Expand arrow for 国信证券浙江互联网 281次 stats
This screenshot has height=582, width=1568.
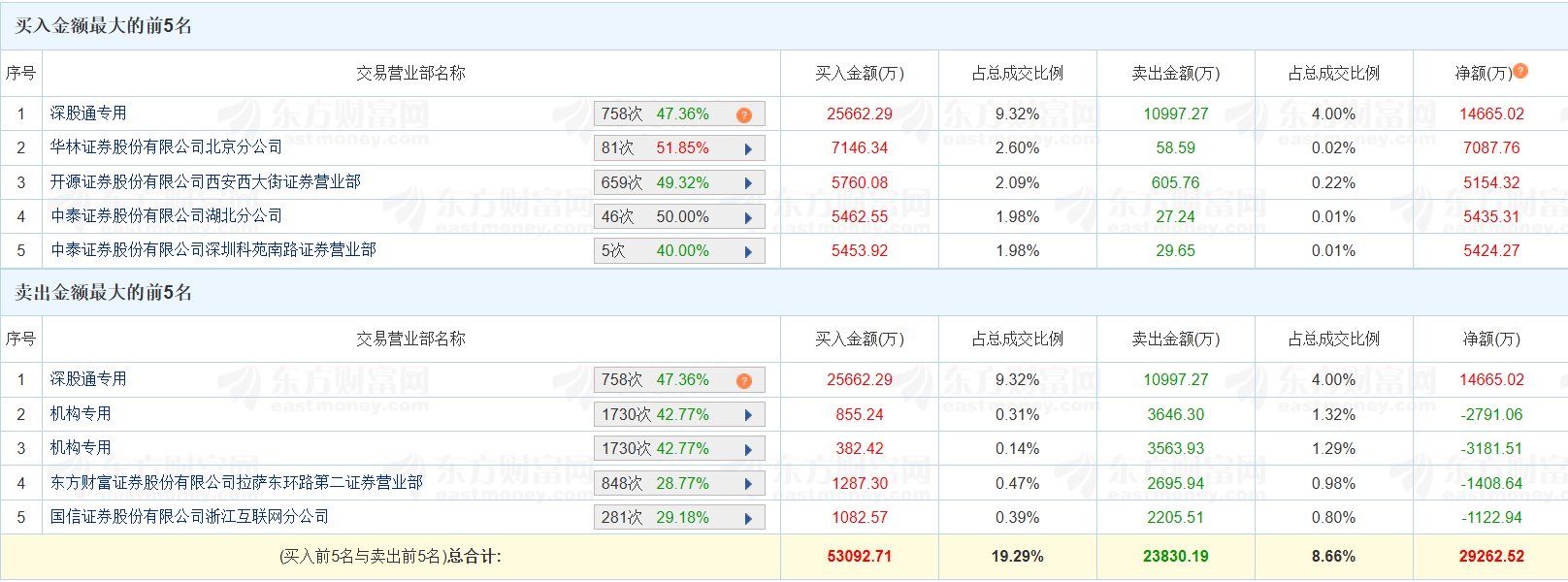(748, 519)
